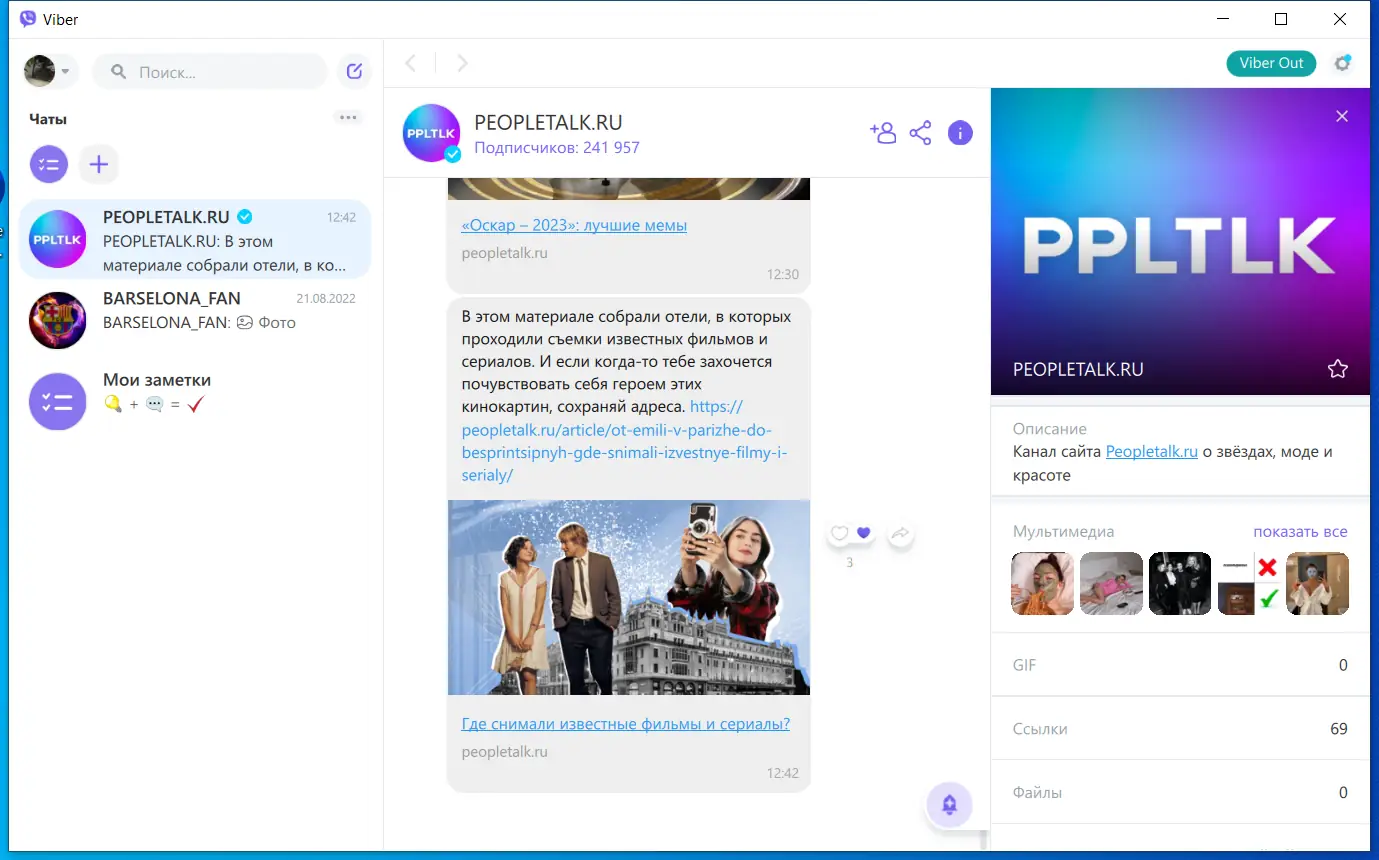Open the movie collage preview image in the message

(628, 597)
